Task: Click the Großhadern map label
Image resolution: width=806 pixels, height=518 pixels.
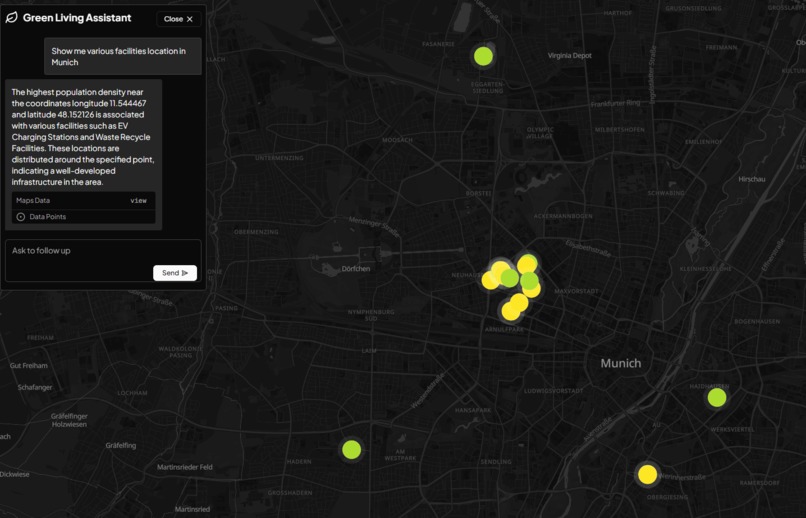Action: point(290,493)
